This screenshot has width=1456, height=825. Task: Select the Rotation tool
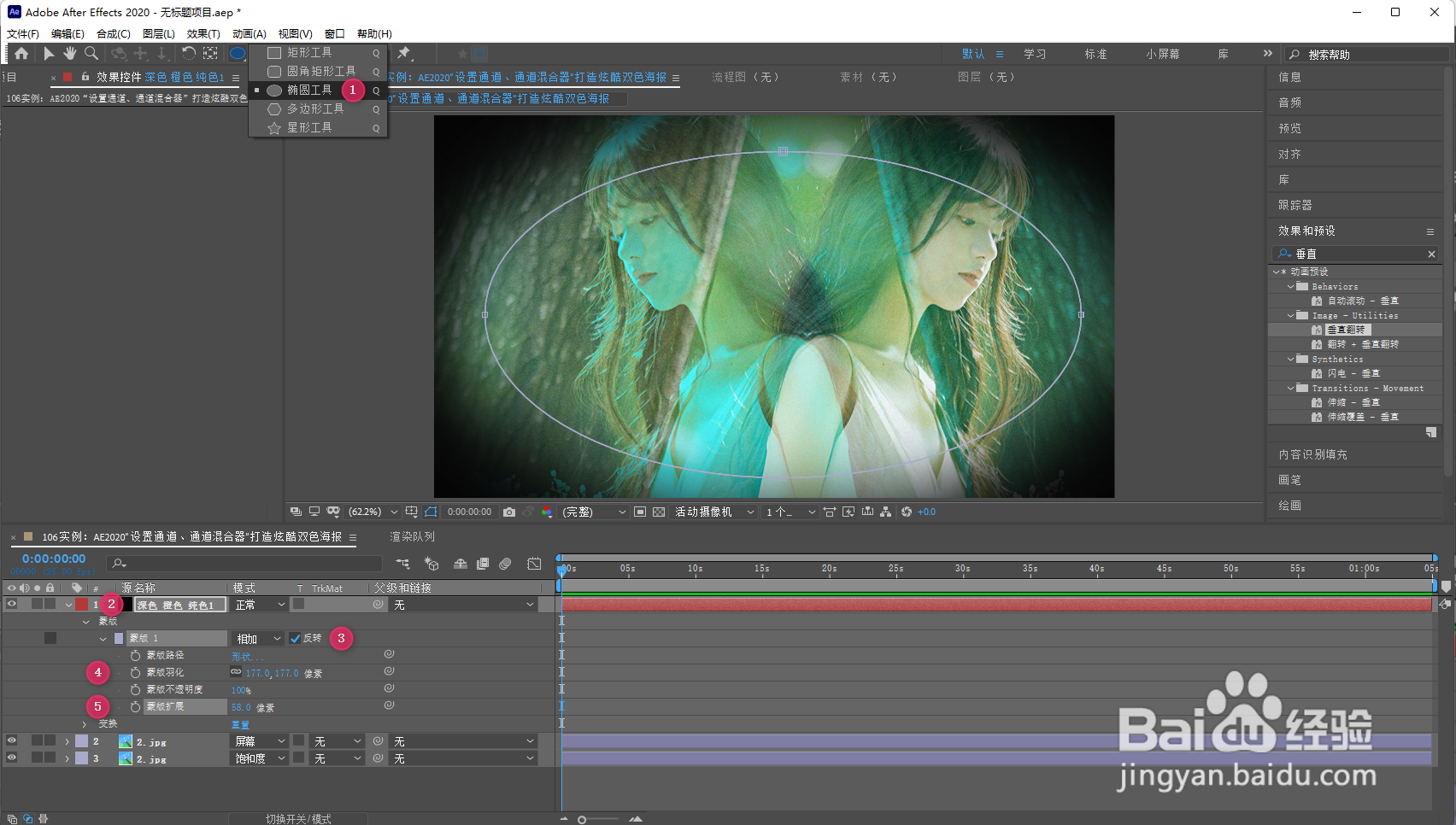[x=188, y=54]
